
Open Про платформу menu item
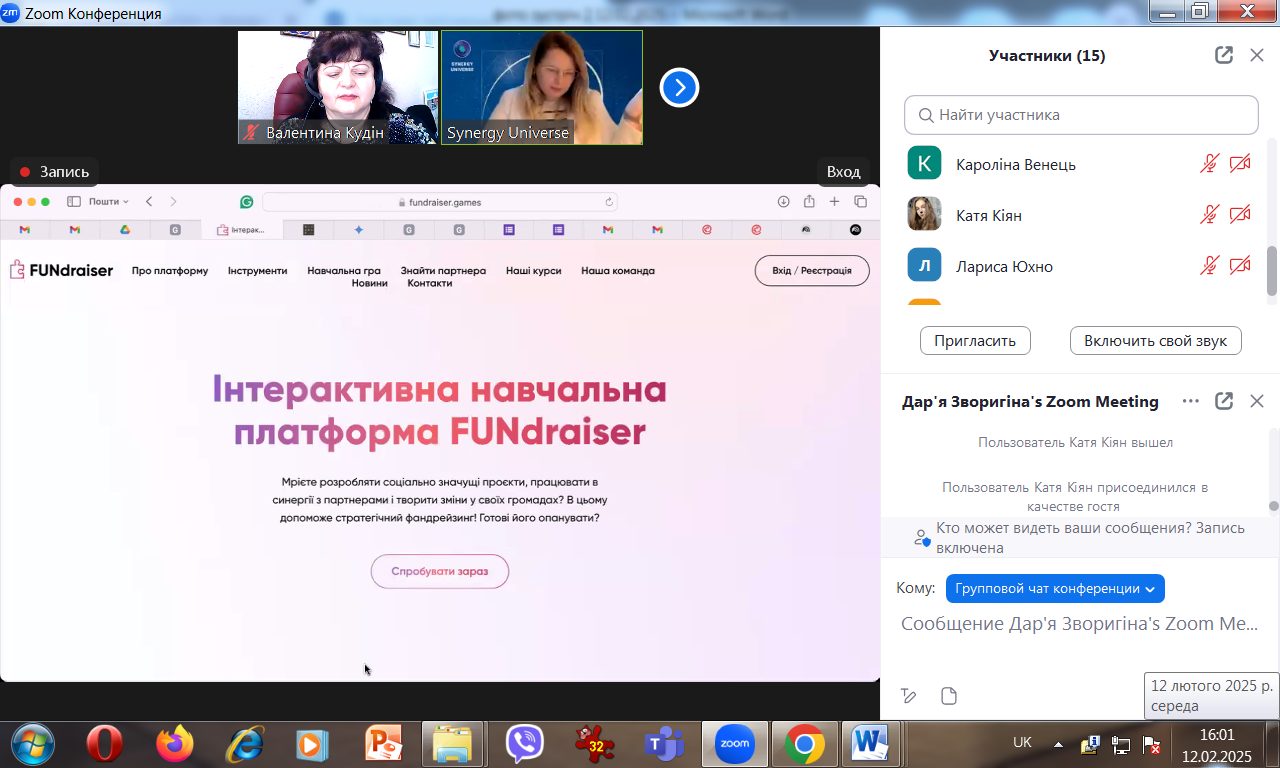(x=170, y=271)
